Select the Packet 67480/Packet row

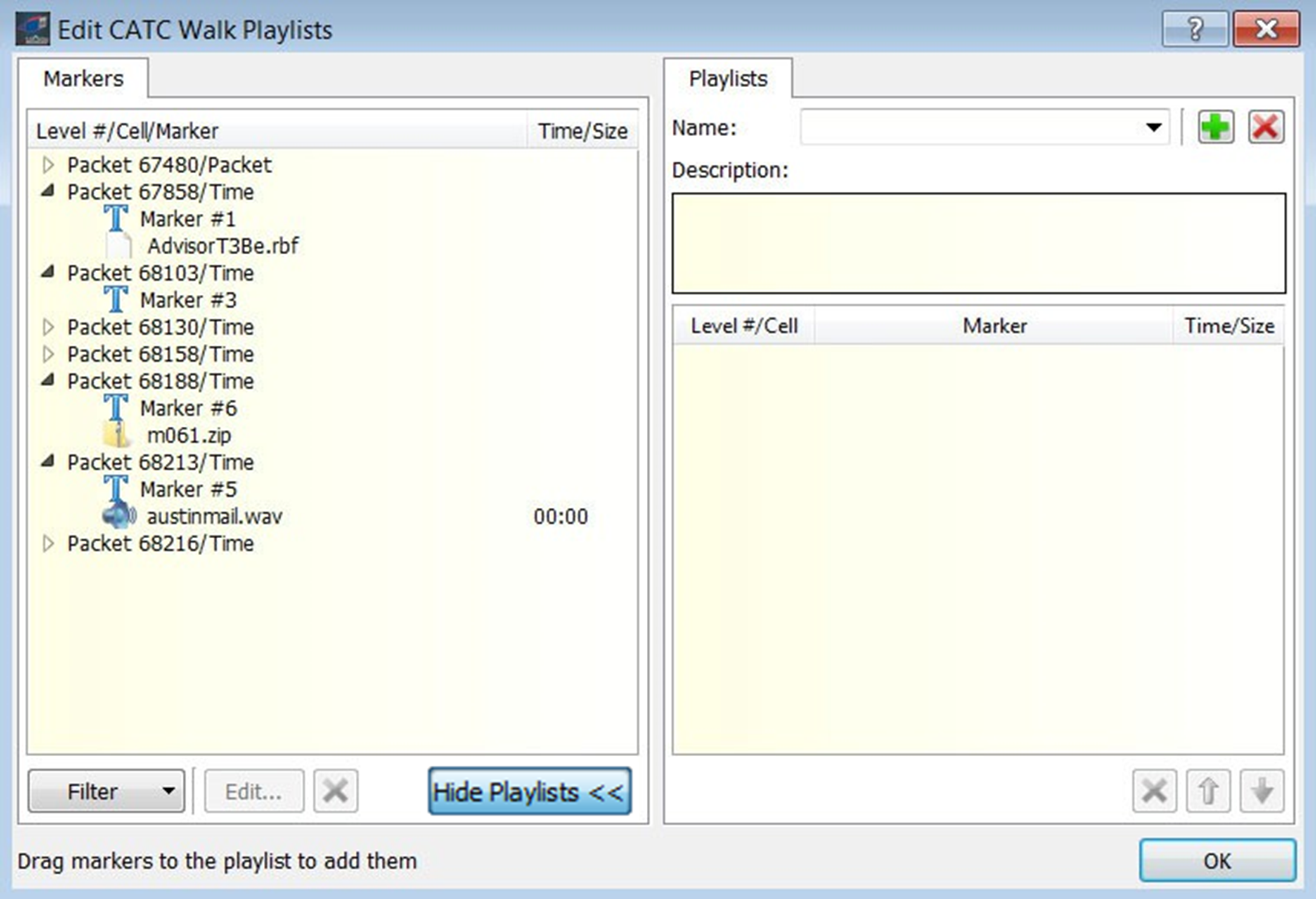(169, 165)
